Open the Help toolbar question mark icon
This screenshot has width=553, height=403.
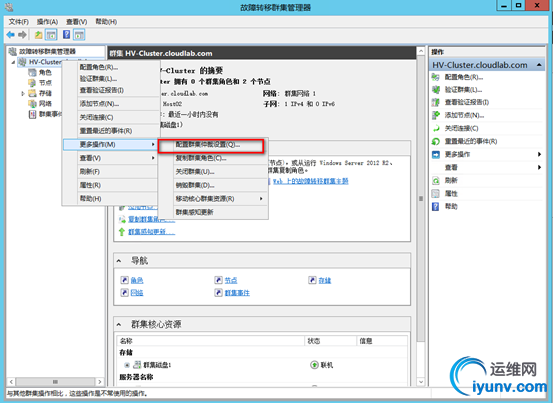66,35
